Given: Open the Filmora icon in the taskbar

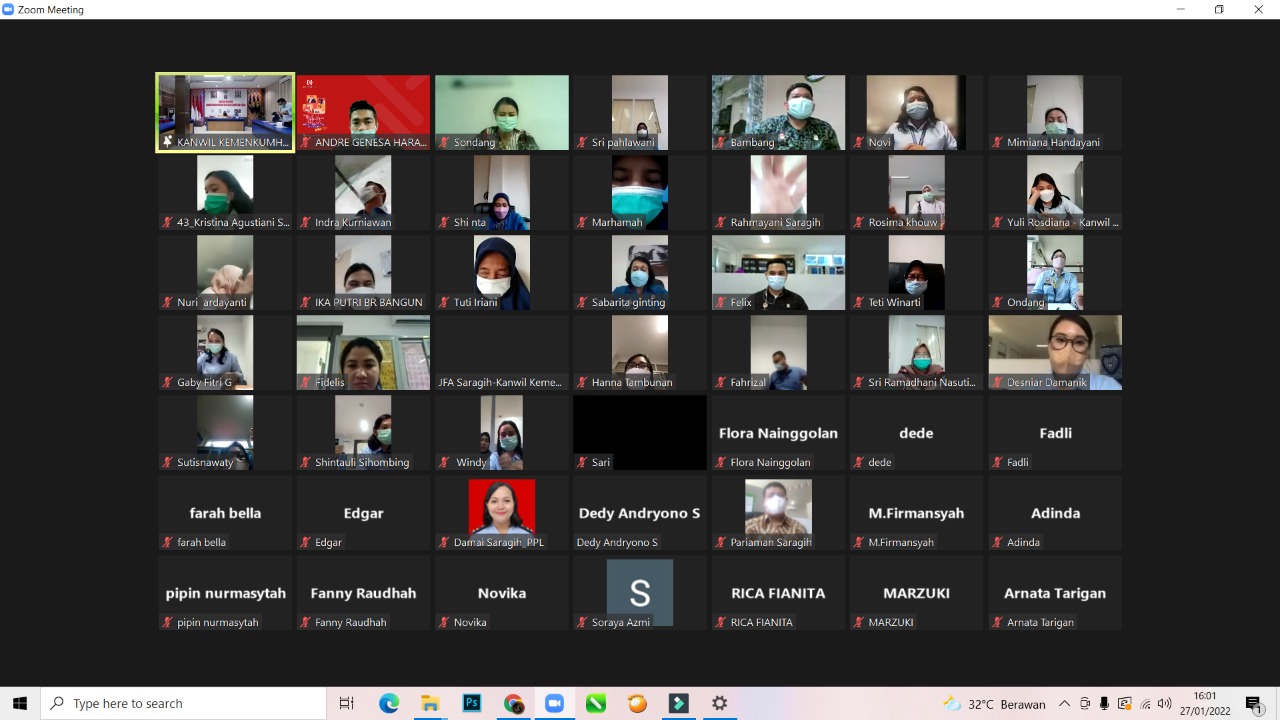Looking at the screenshot, I should 678,704.
